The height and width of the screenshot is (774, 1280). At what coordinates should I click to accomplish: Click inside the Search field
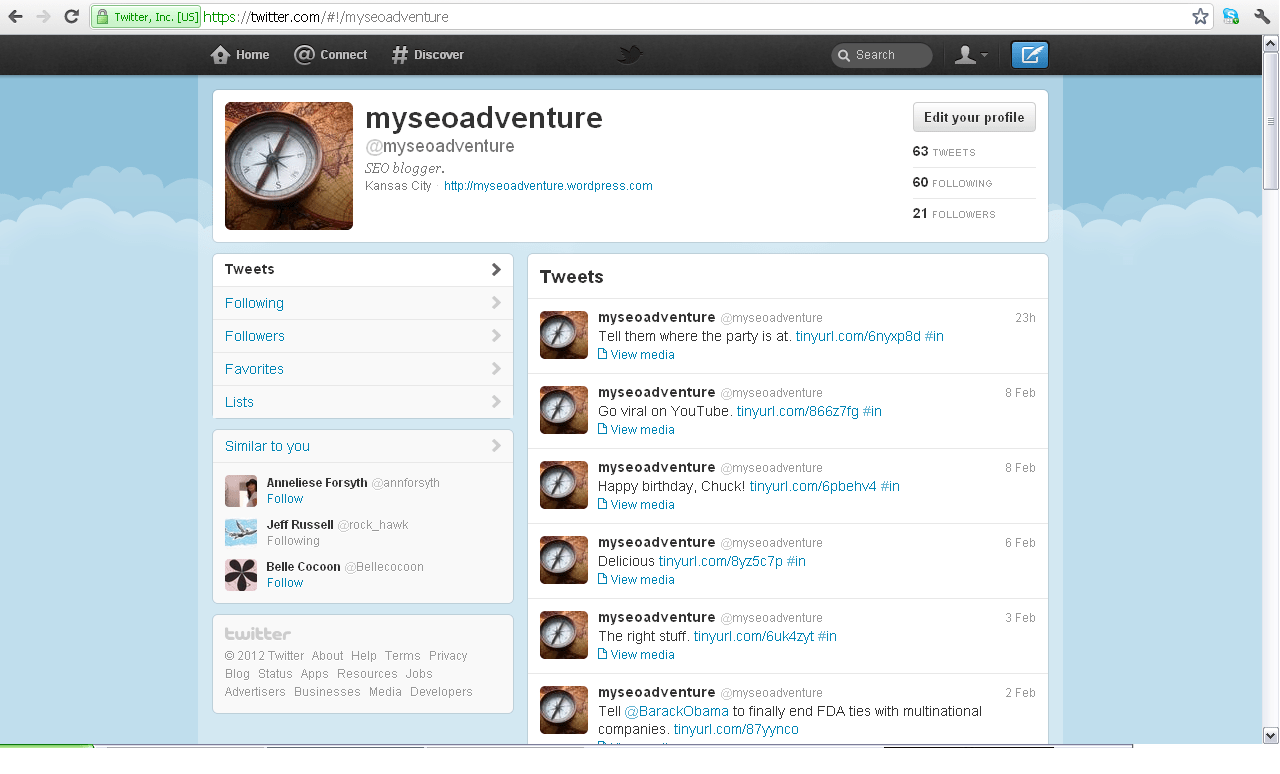pos(881,55)
